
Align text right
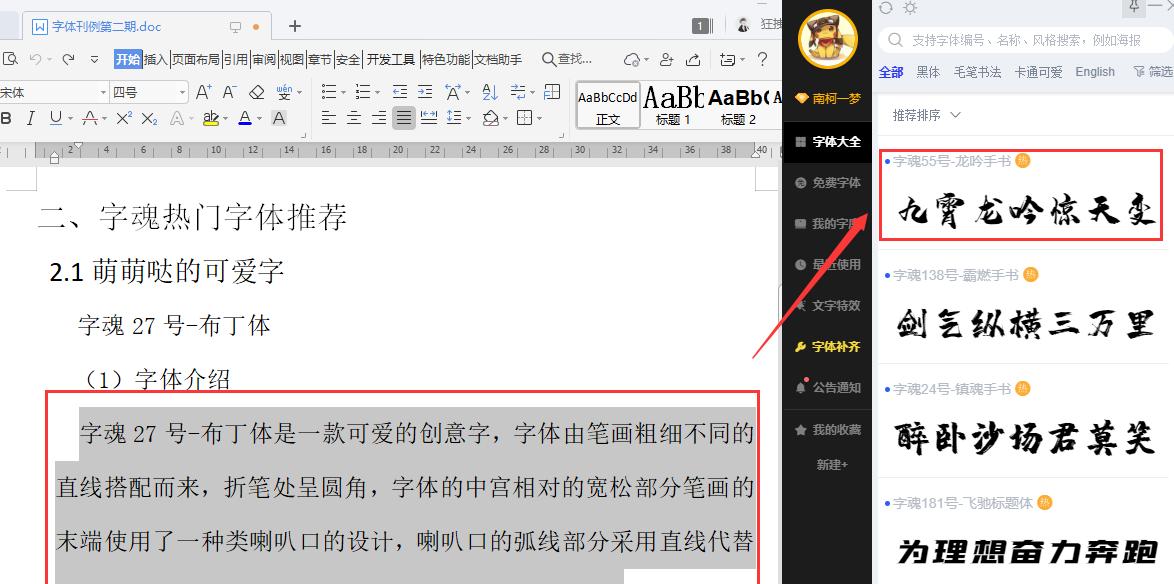click(379, 118)
